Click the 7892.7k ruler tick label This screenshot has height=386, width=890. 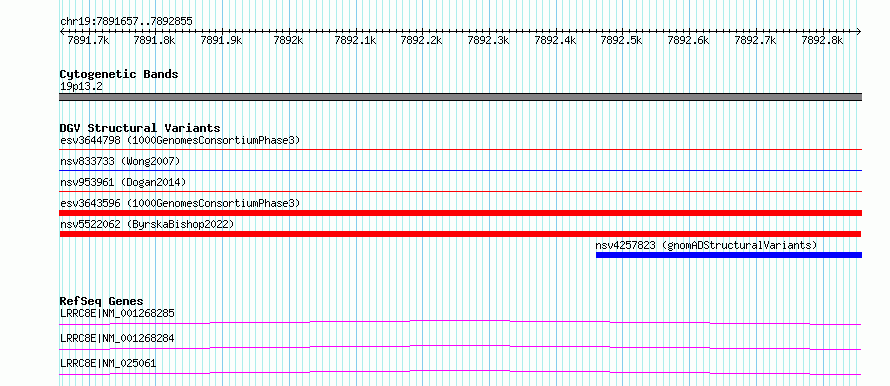click(x=755, y=40)
